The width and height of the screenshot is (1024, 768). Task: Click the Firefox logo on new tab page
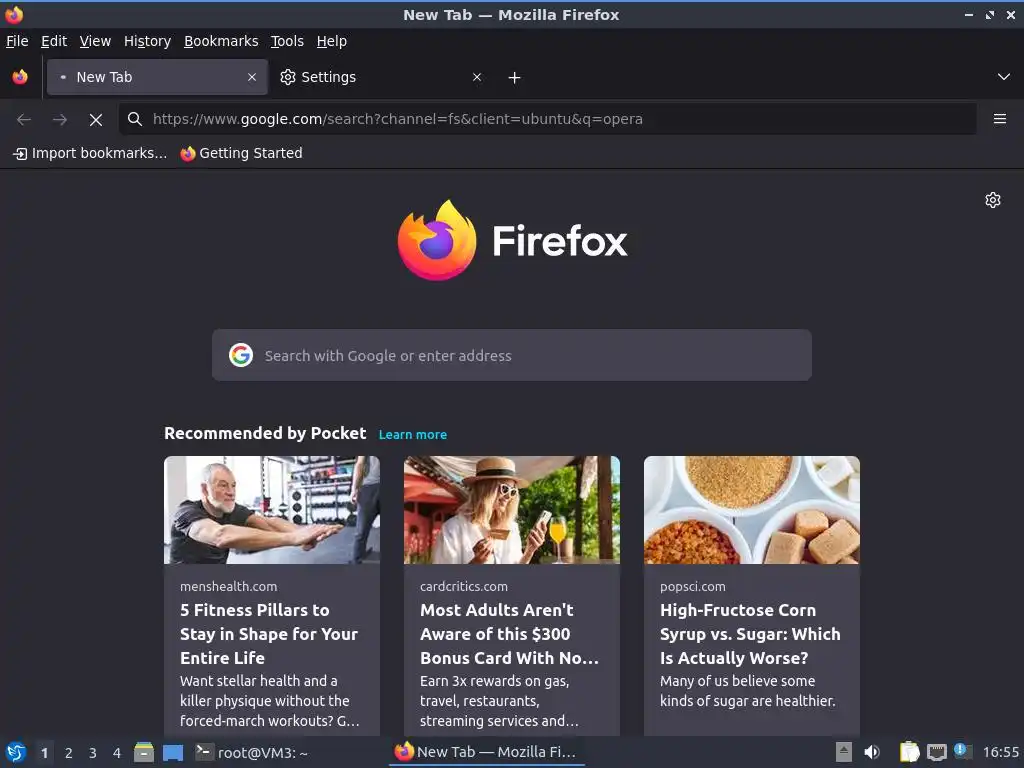[512, 240]
